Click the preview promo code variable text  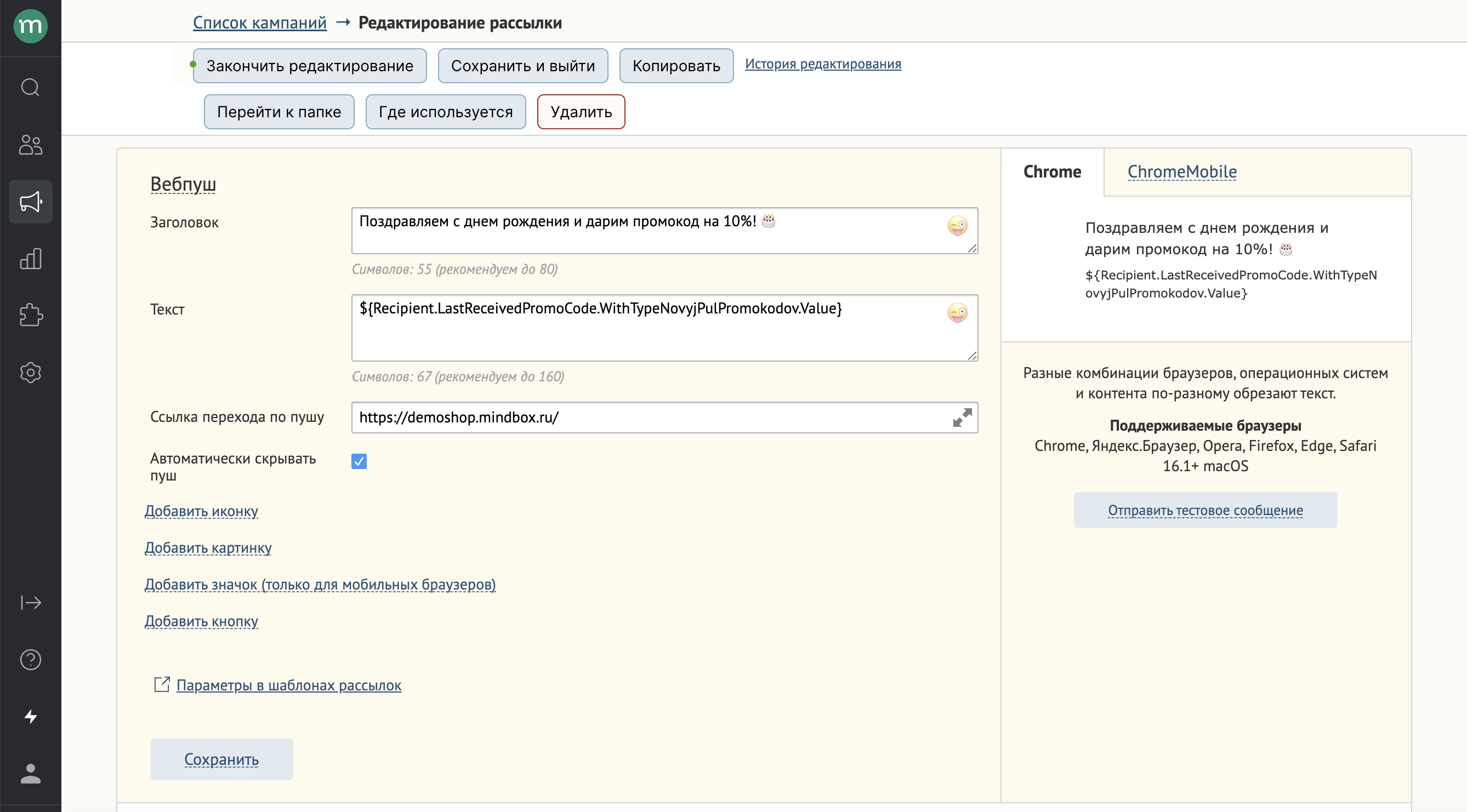click(x=1231, y=284)
